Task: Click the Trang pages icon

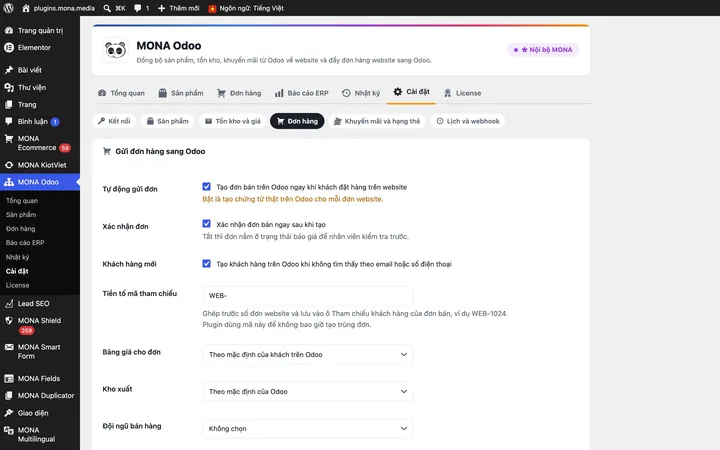Action: (x=9, y=104)
